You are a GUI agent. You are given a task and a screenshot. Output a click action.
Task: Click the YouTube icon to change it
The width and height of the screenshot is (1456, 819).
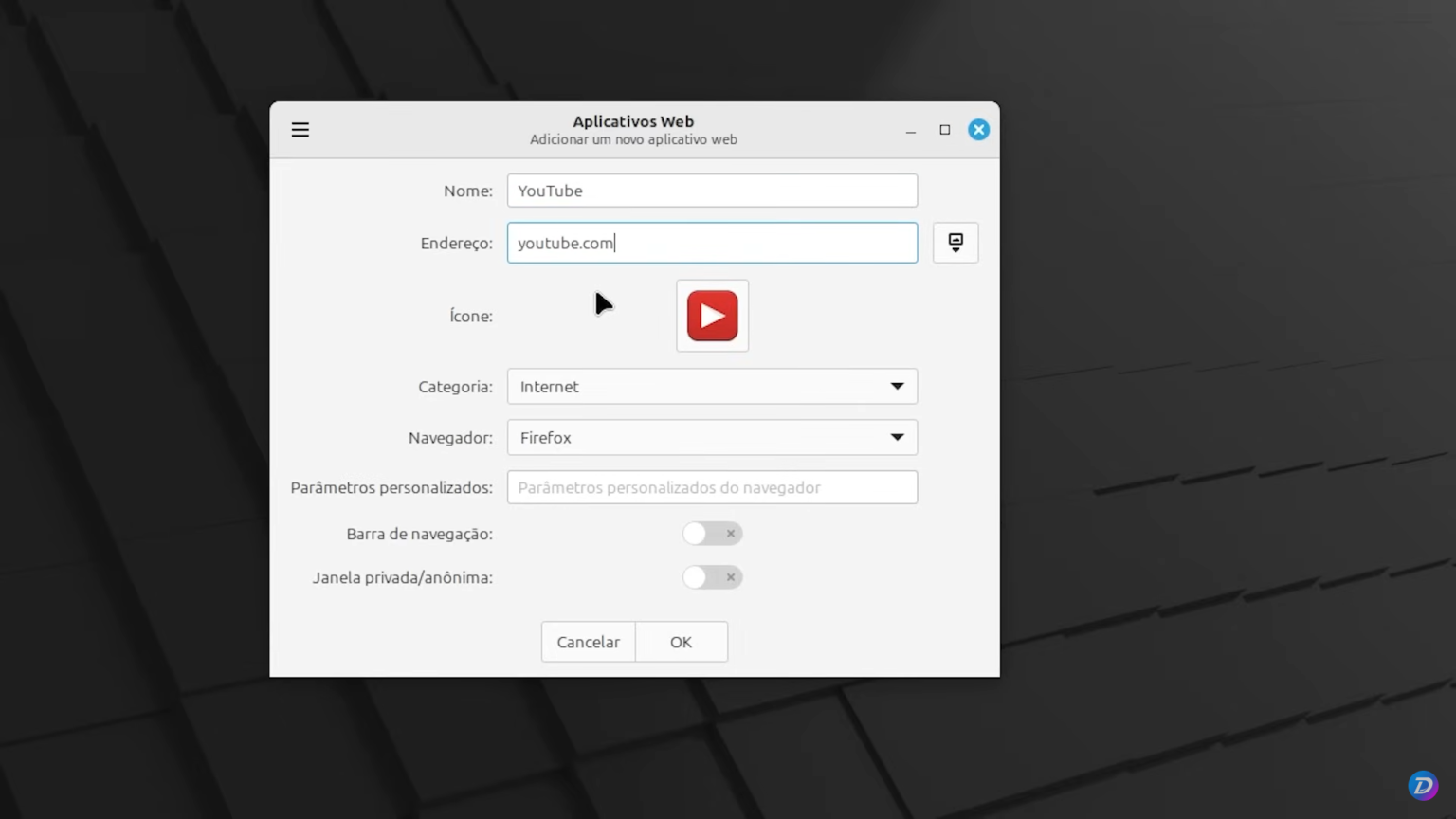(x=712, y=316)
